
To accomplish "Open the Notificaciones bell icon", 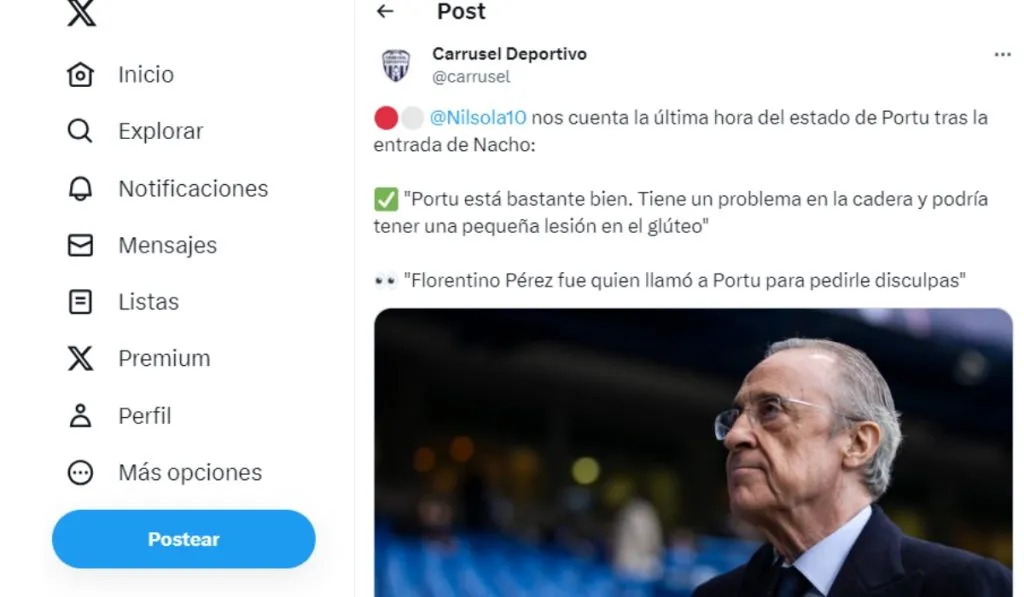I will (x=80, y=188).
